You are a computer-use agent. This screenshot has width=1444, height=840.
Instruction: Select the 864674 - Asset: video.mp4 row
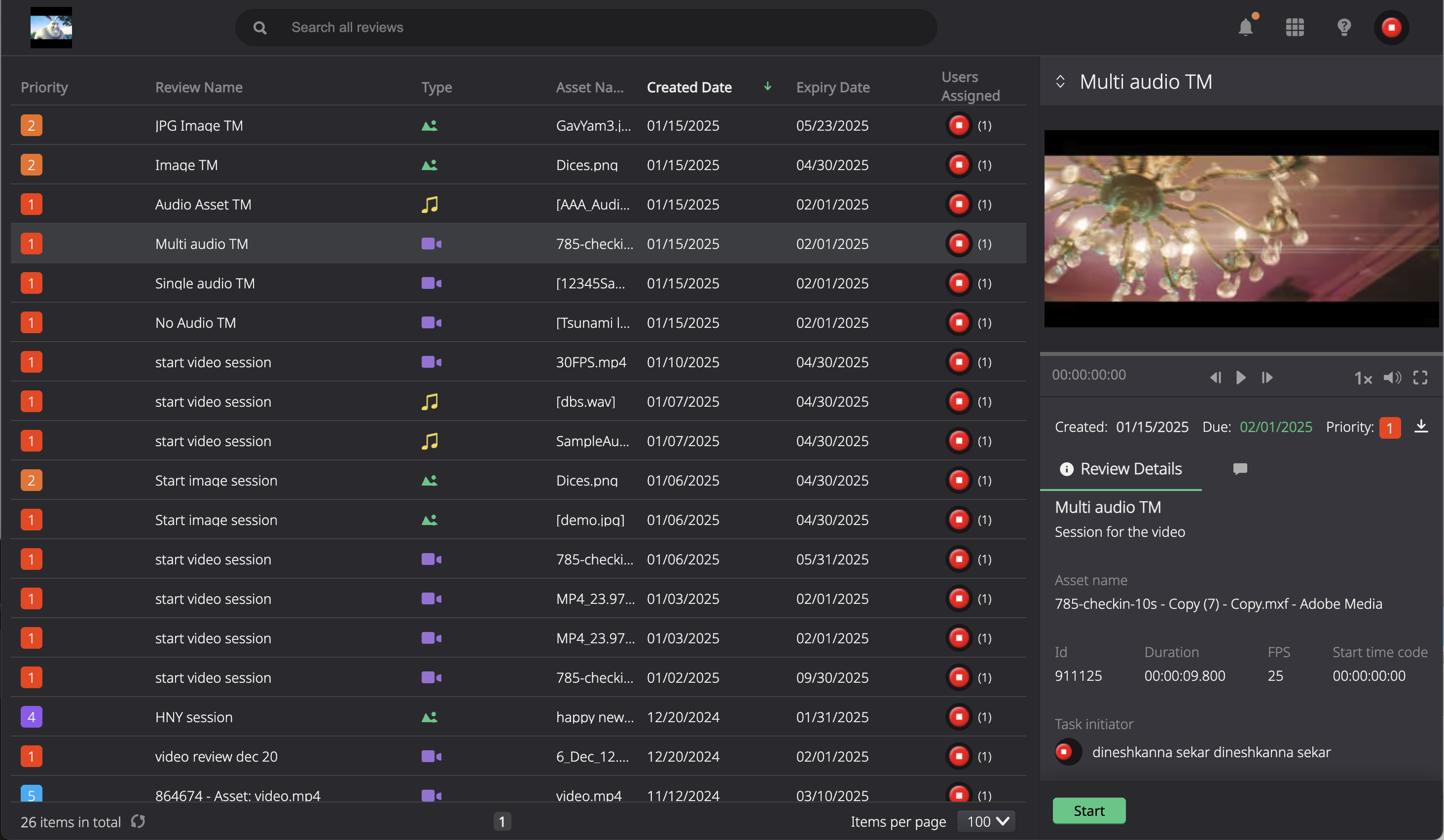[518, 790]
